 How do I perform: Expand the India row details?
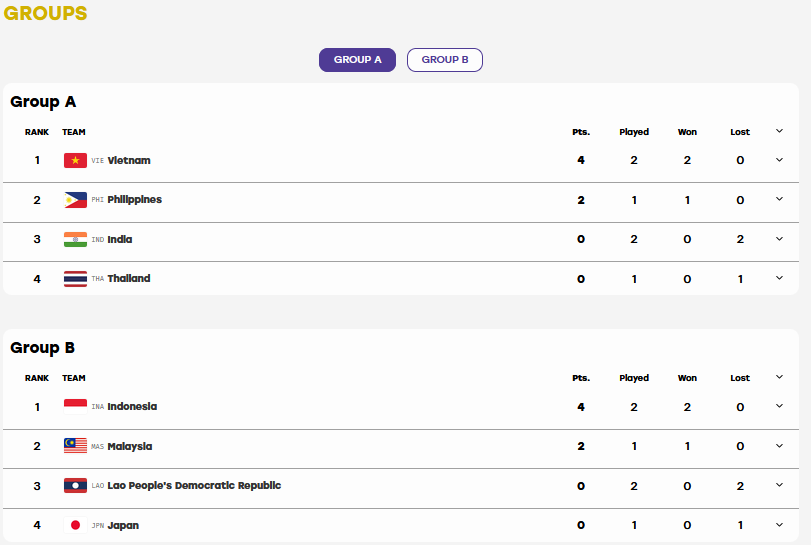pos(779,239)
